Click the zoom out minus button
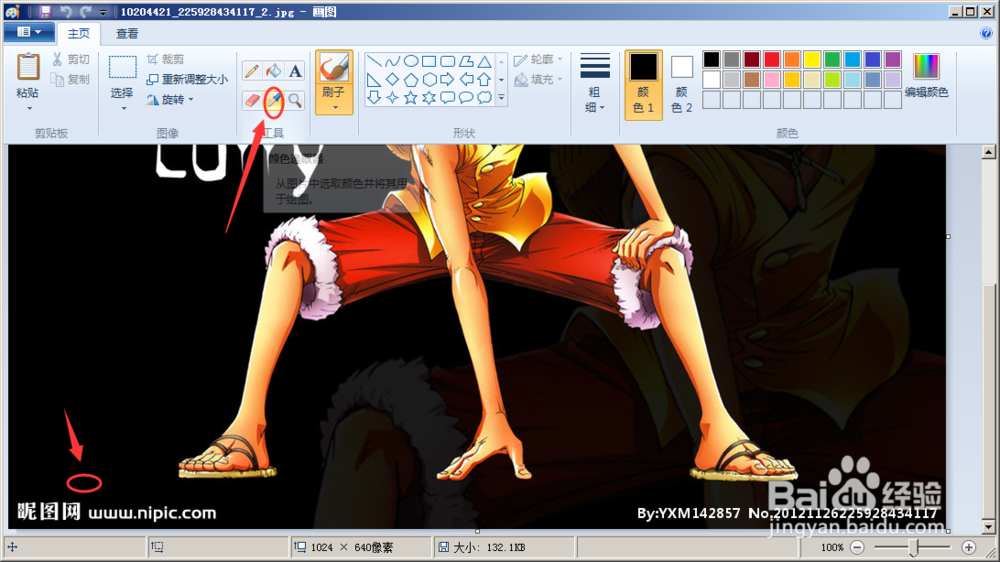 click(x=857, y=547)
